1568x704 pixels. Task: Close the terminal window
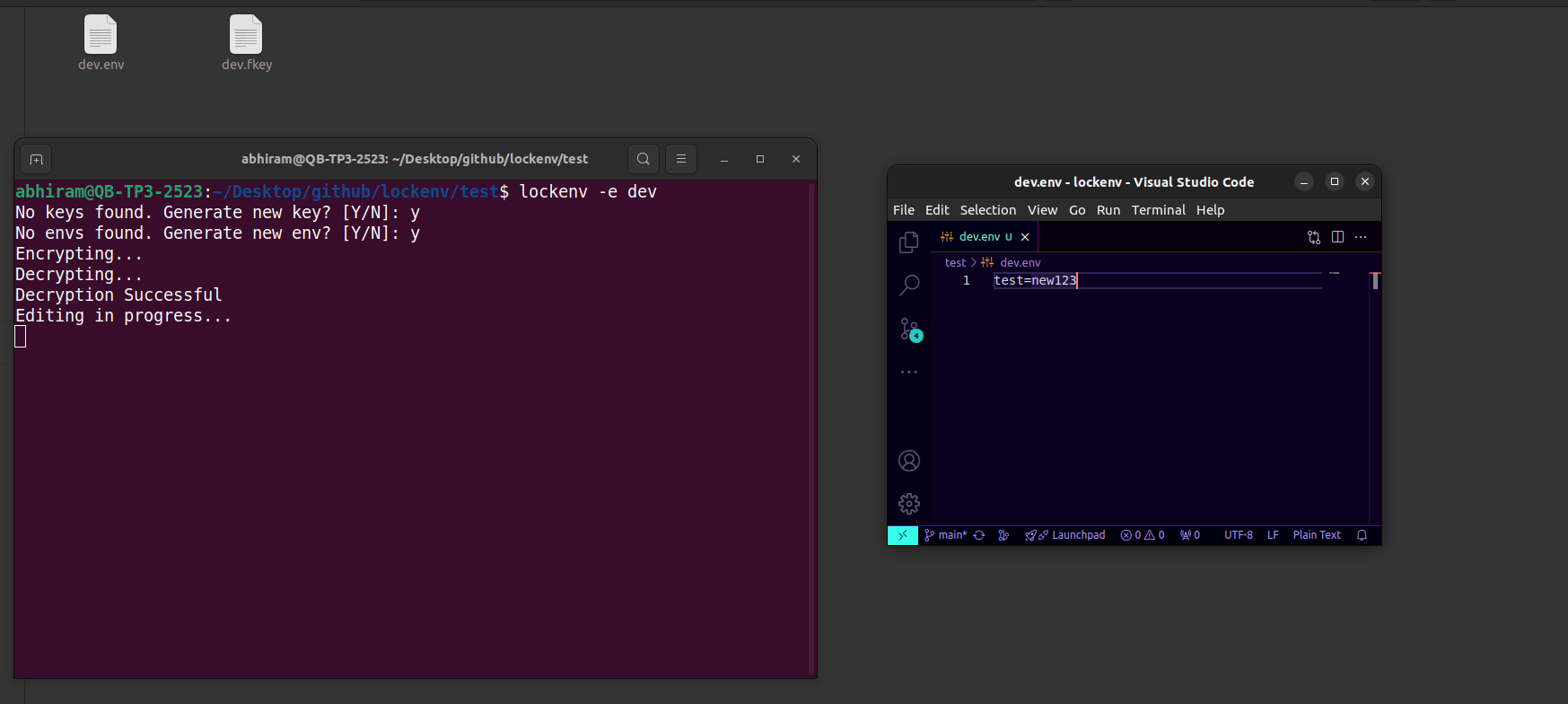pyautogui.click(x=796, y=159)
